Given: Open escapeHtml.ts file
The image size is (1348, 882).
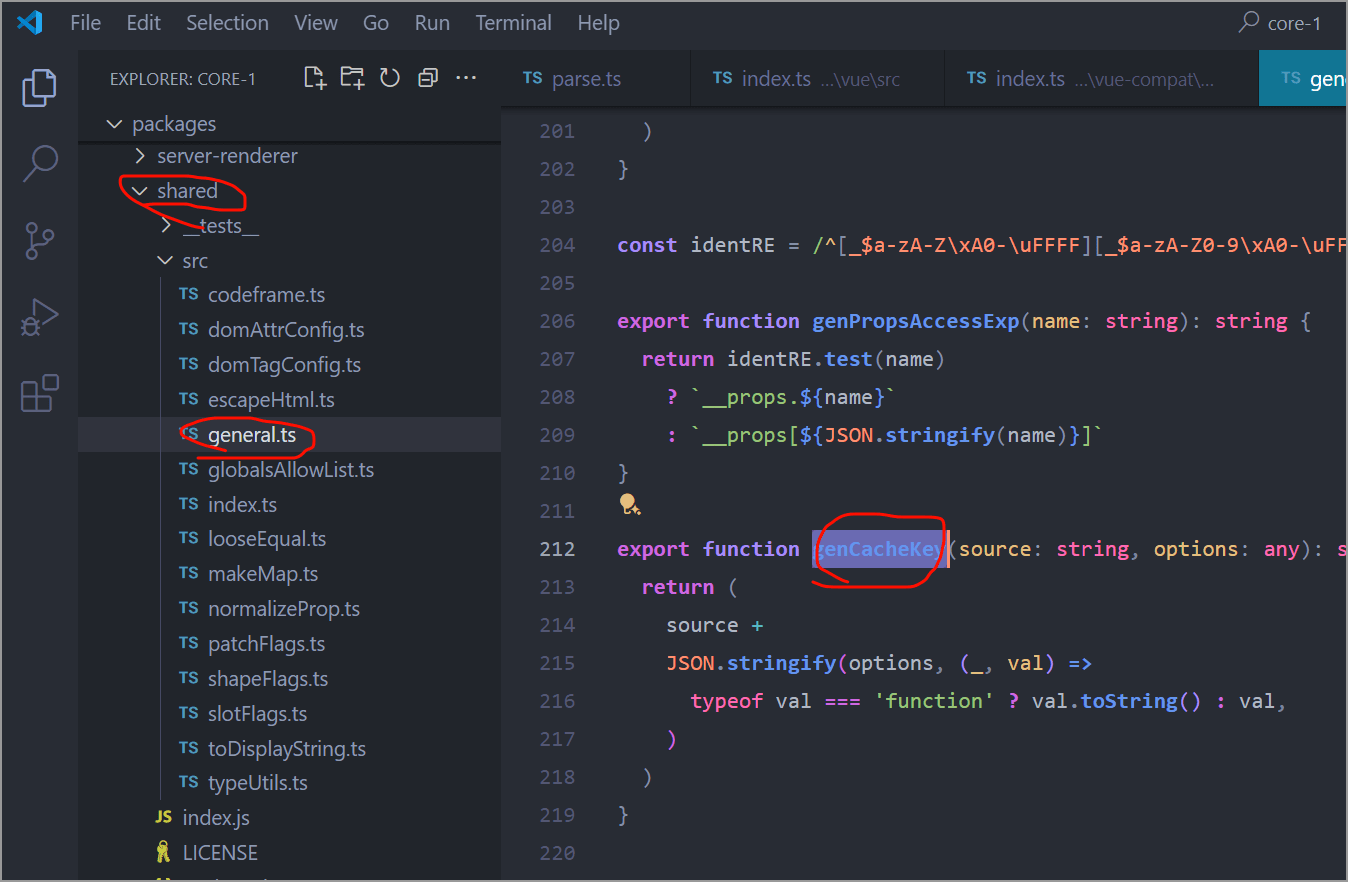Looking at the screenshot, I should (x=271, y=400).
